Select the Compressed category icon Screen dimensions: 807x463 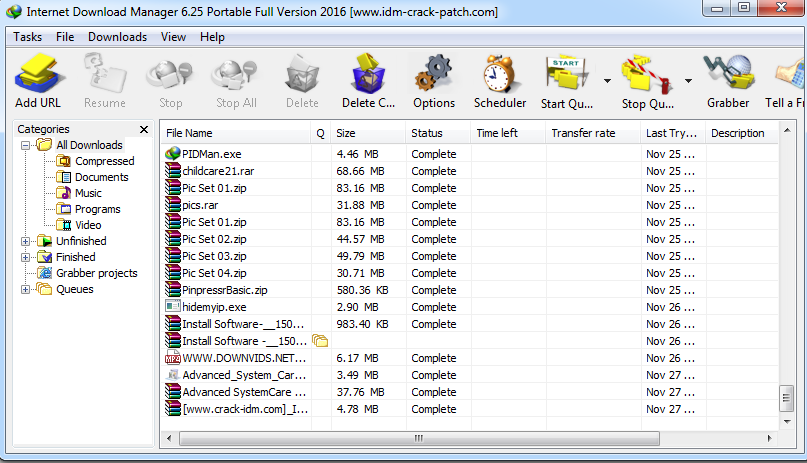coord(64,161)
